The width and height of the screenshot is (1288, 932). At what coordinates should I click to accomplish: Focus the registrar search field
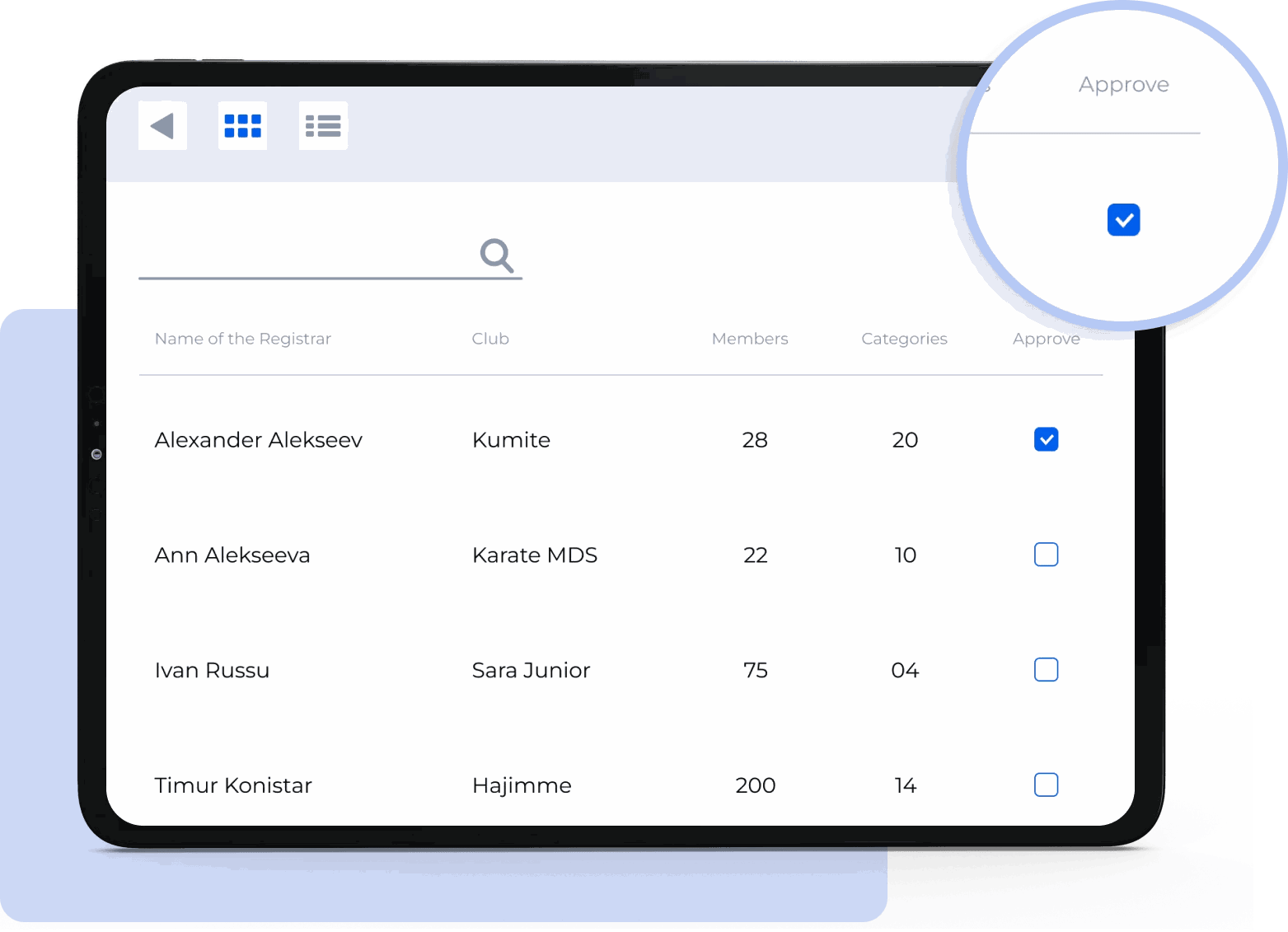pos(330,257)
